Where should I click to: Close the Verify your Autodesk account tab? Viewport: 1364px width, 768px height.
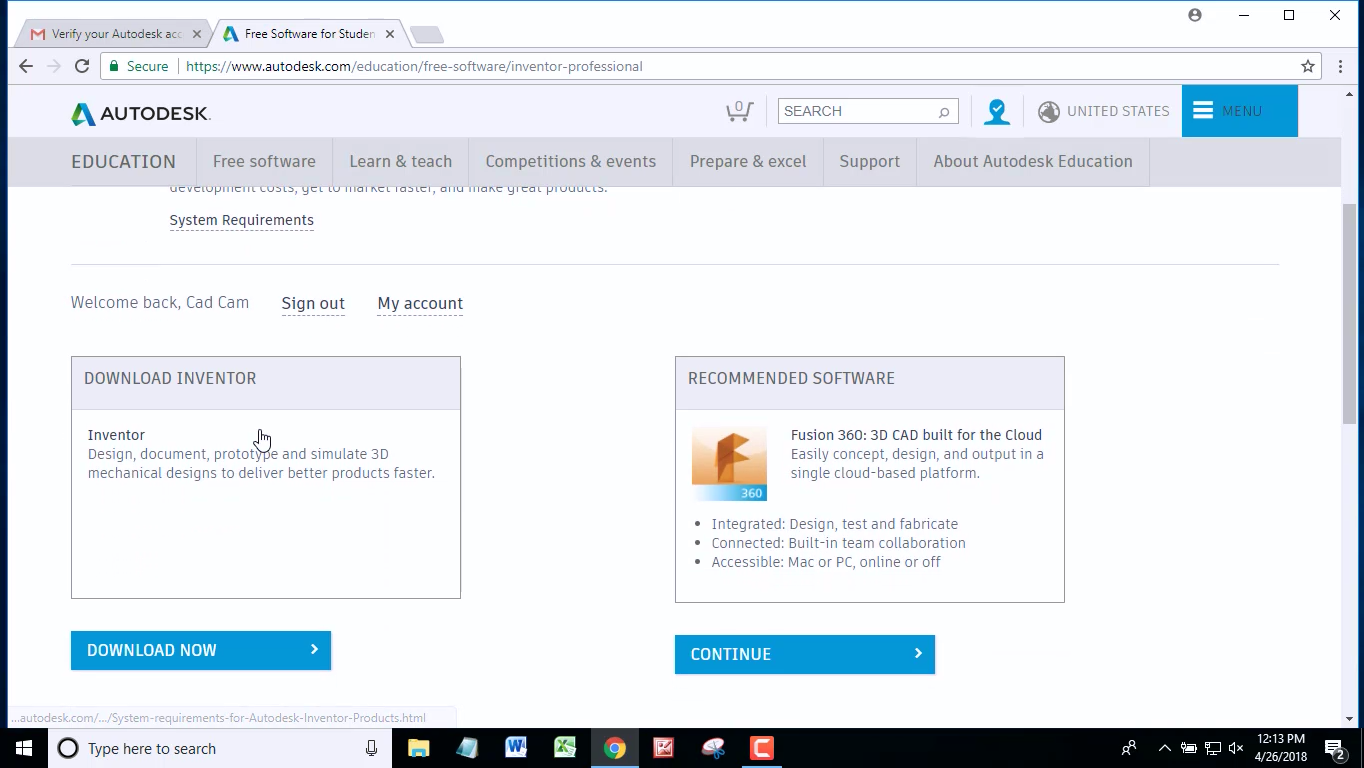point(197,34)
